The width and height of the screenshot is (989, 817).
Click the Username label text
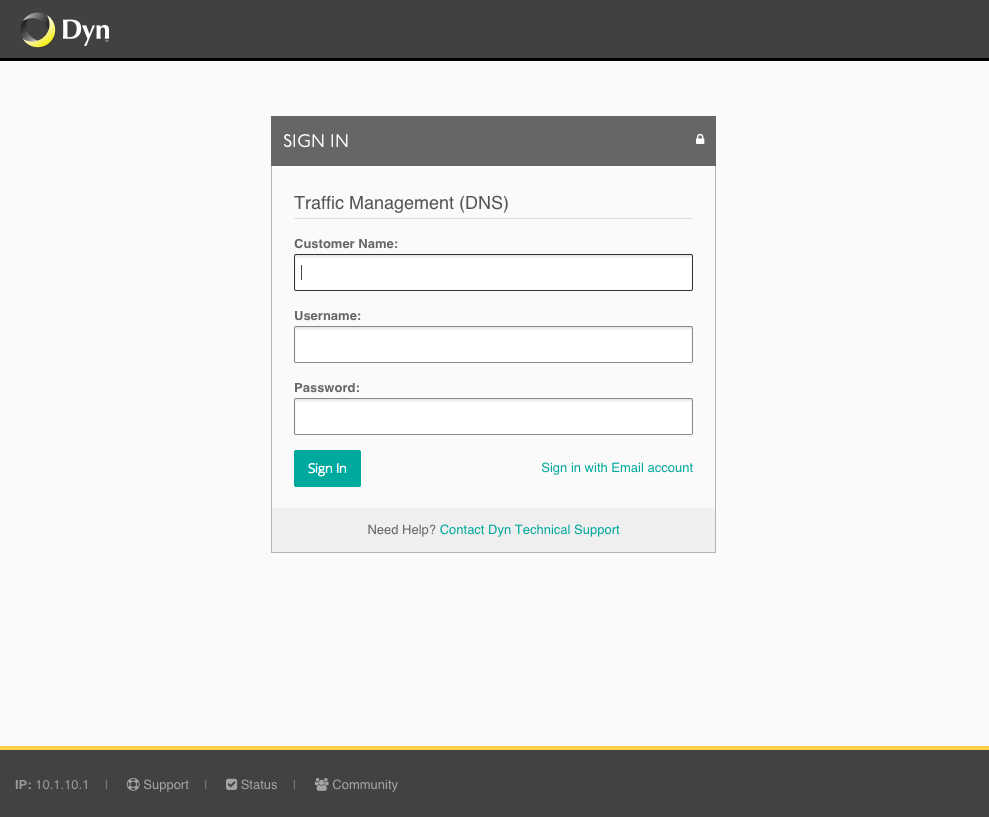[327, 315]
